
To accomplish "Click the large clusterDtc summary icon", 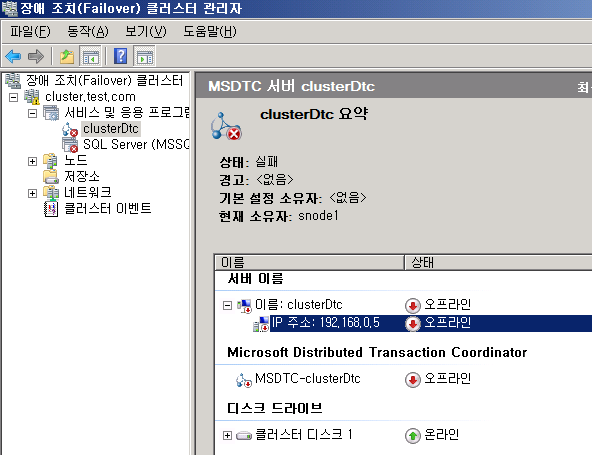I will pyautogui.click(x=226, y=126).
